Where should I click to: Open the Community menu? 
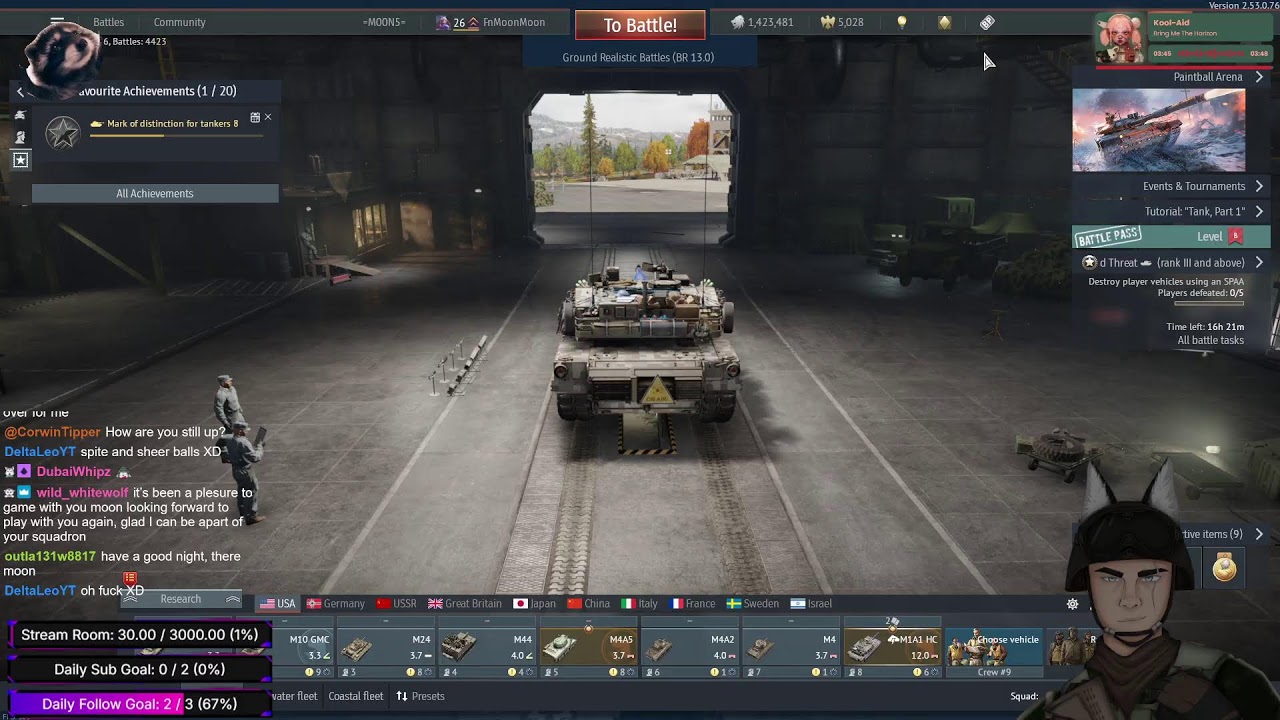click(x=179, y=22)
